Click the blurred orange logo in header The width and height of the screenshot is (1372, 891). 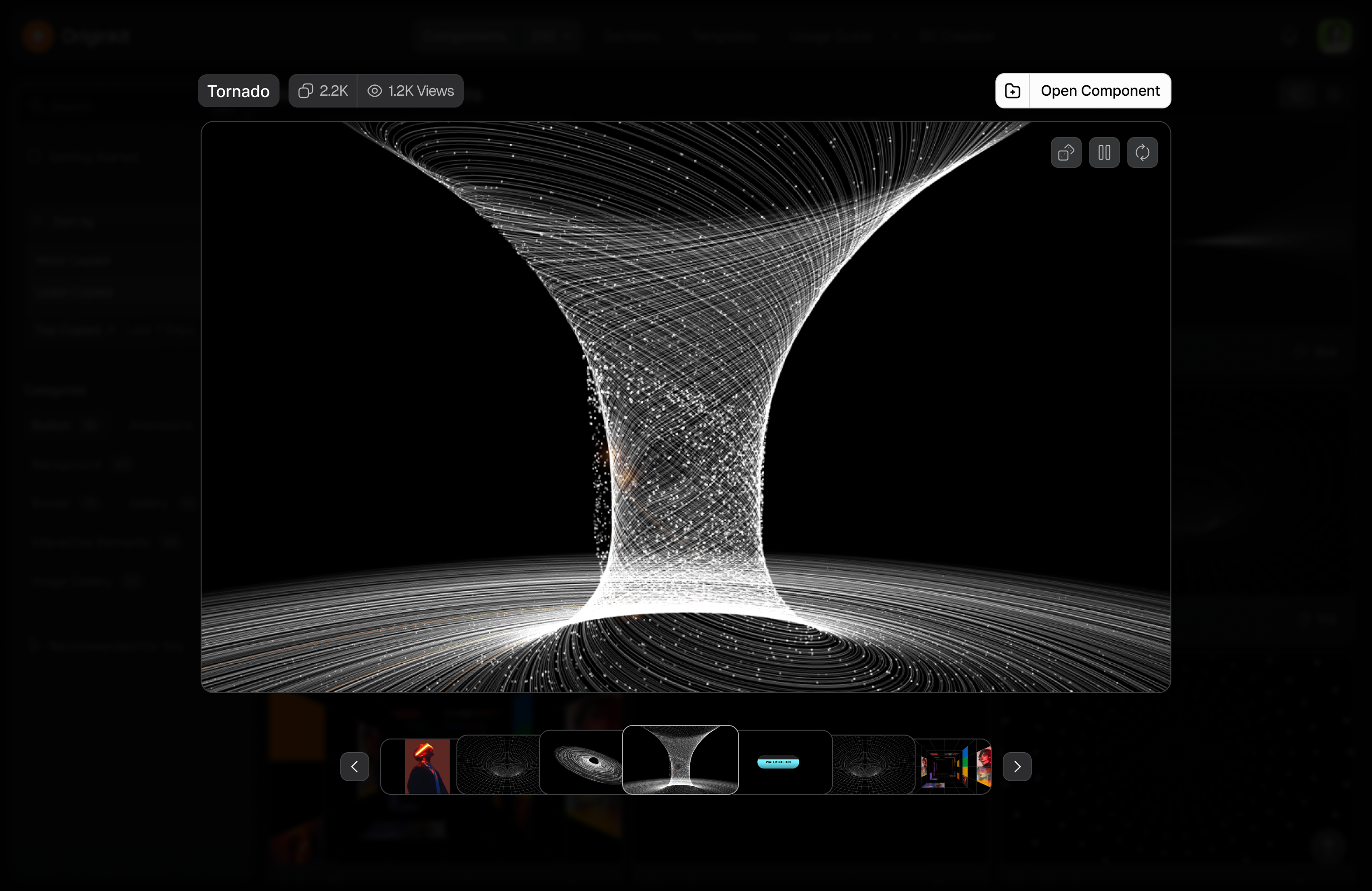pyautogui.click(x=38, y=36)
